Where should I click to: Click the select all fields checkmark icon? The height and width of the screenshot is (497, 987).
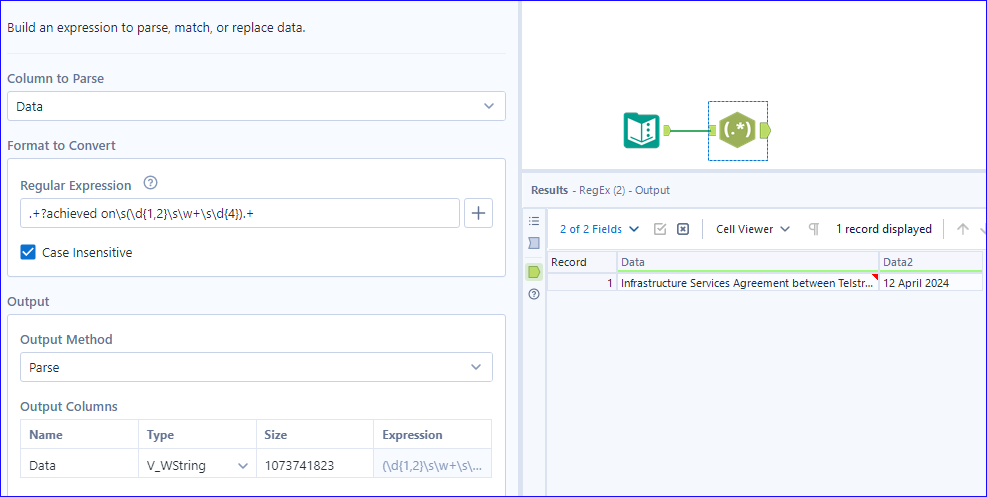tap(660, 229)
